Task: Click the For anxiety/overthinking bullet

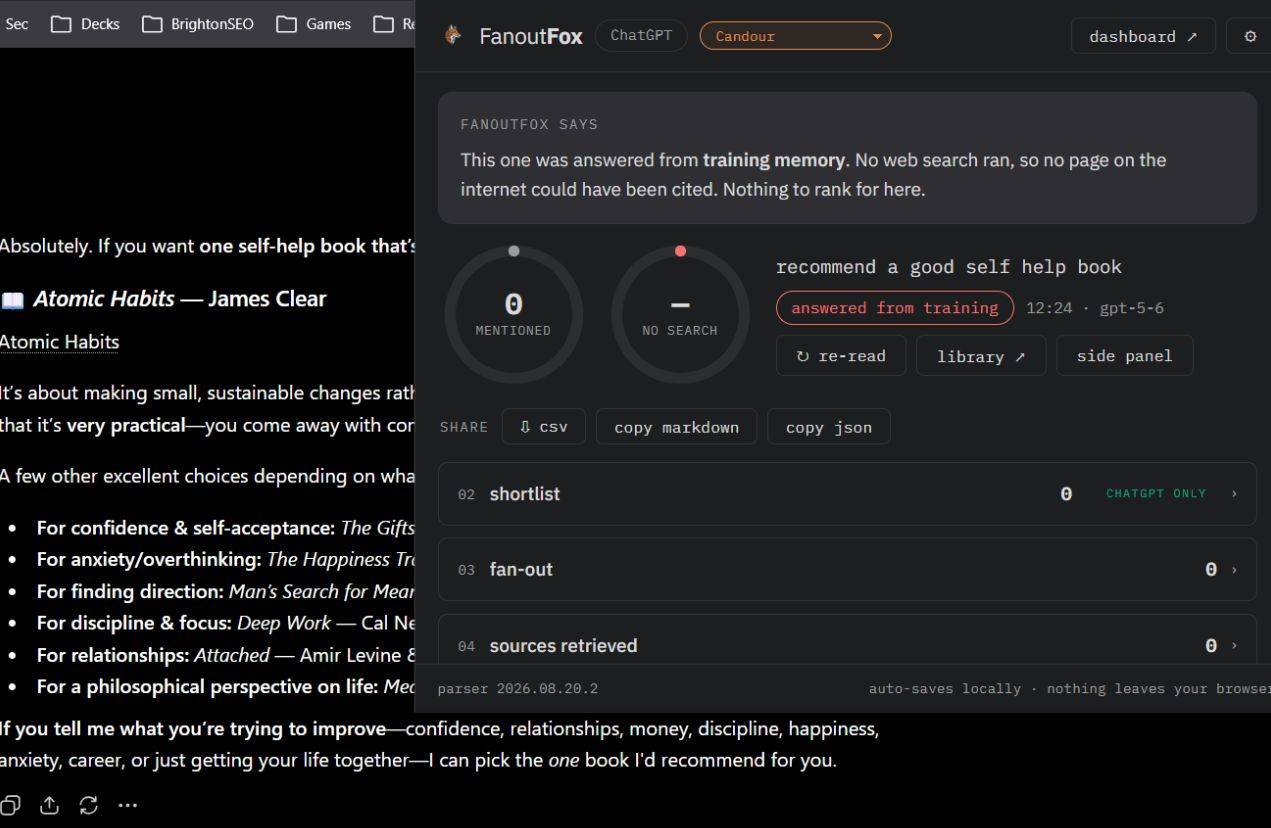Action: point(226,559)
